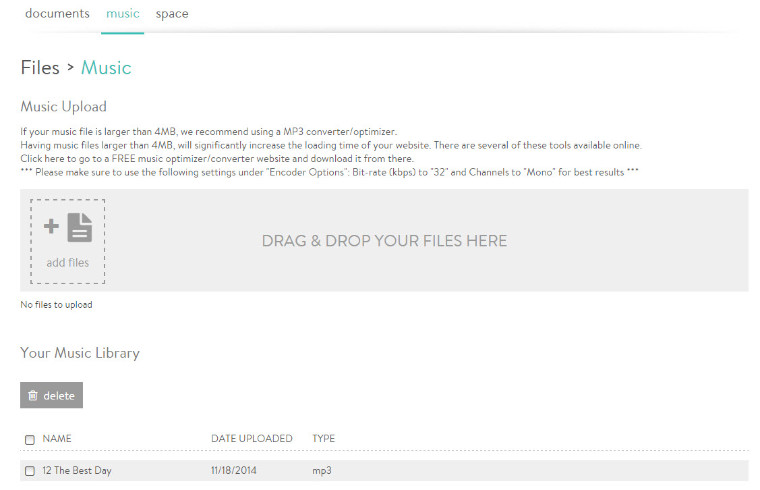Click the 'Your Music Library' heading
This screenshot has height=490, width=760.
80,353
